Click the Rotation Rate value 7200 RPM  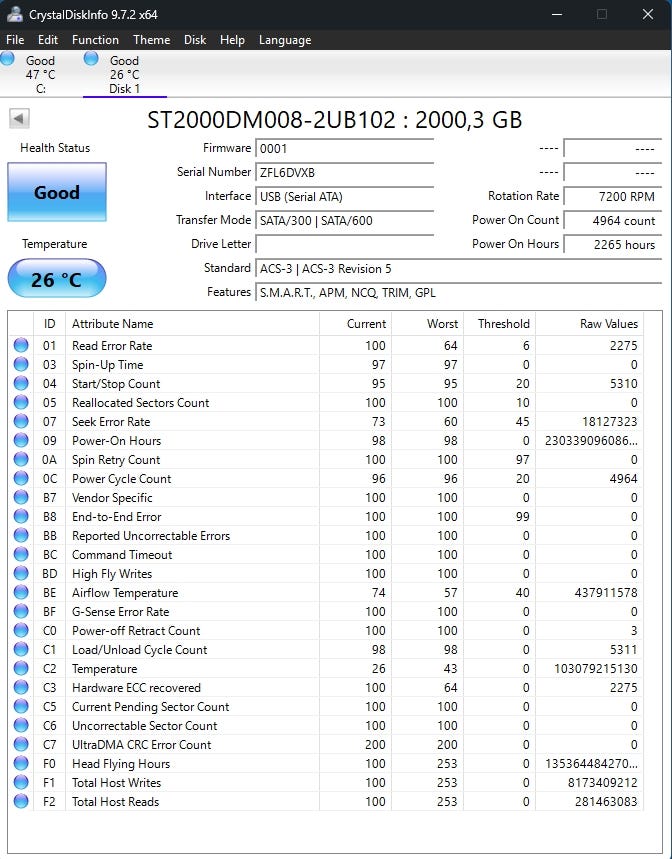click(612, 197)
